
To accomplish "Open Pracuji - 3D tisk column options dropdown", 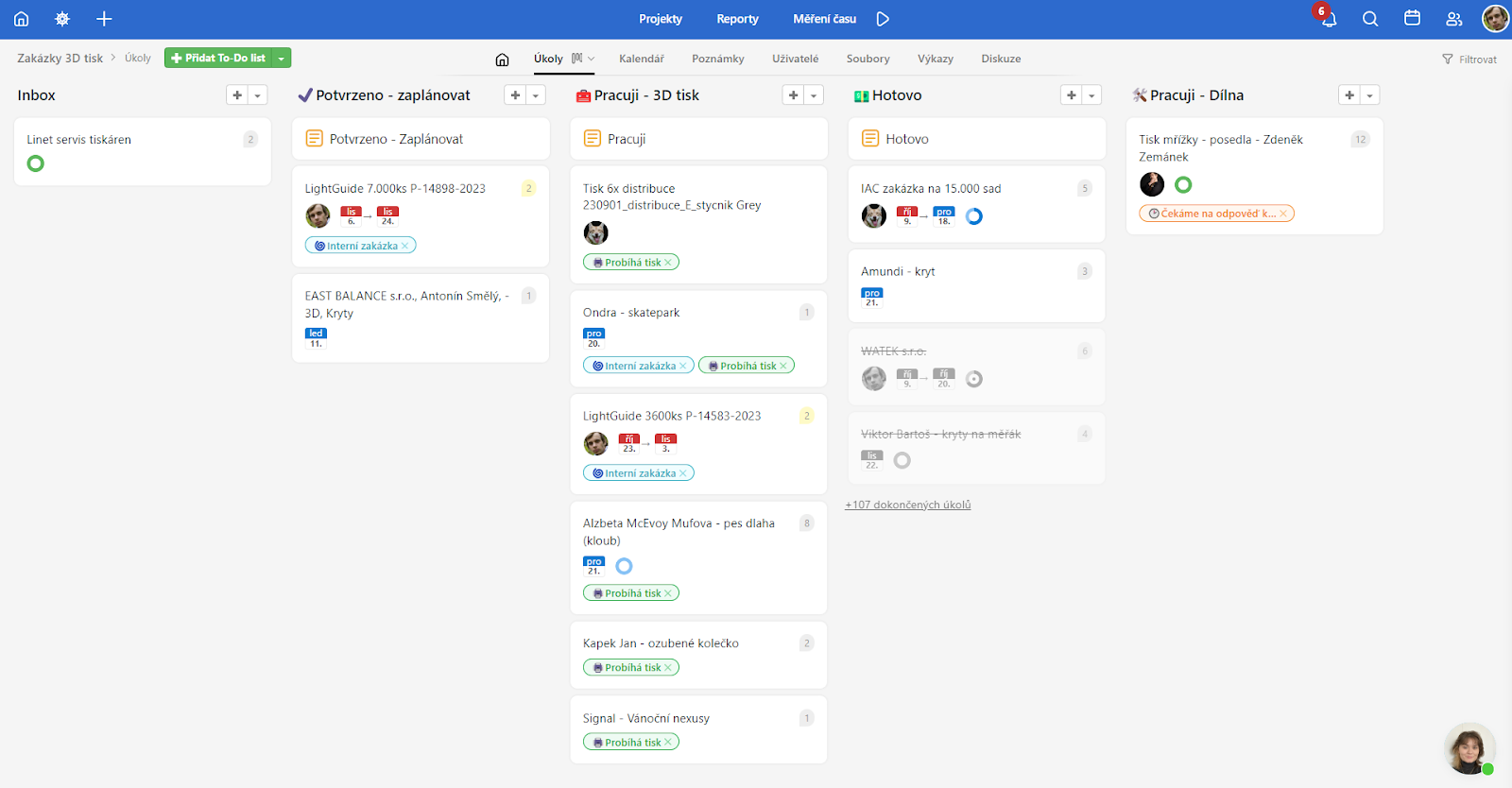I will pos(814,95).
